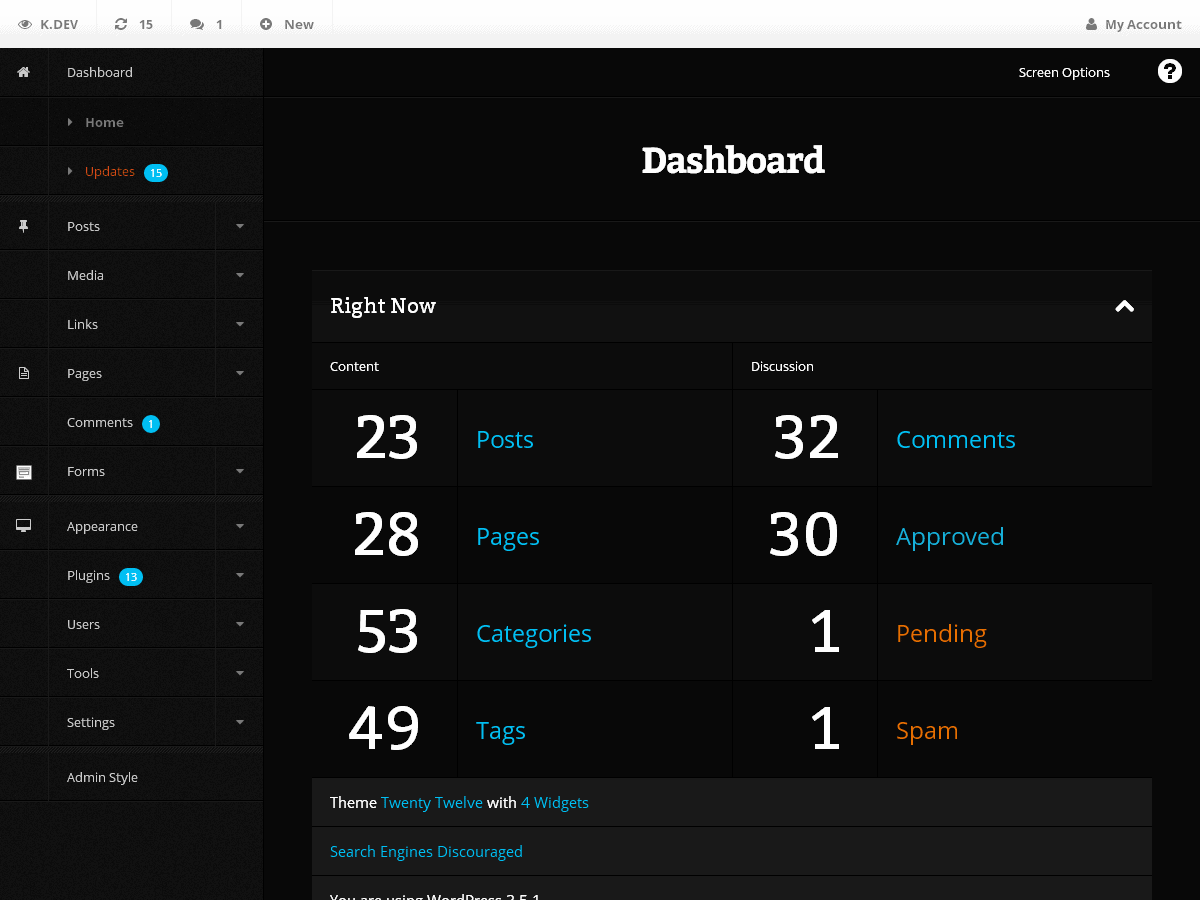Click the Forms list icon in sidebar

pos(23,471)
